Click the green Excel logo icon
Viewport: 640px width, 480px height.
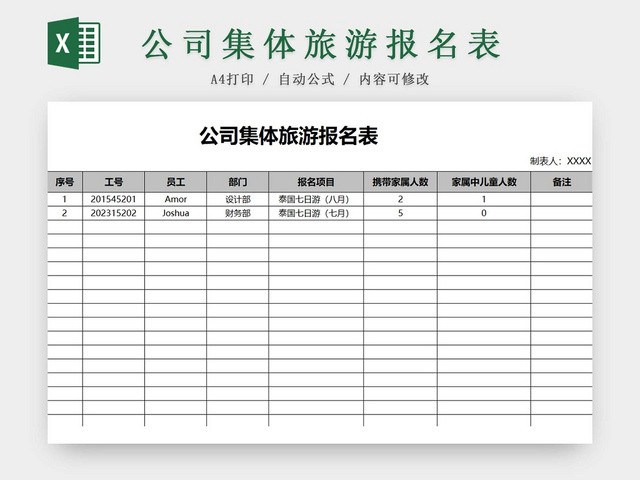tap(74, 43)
